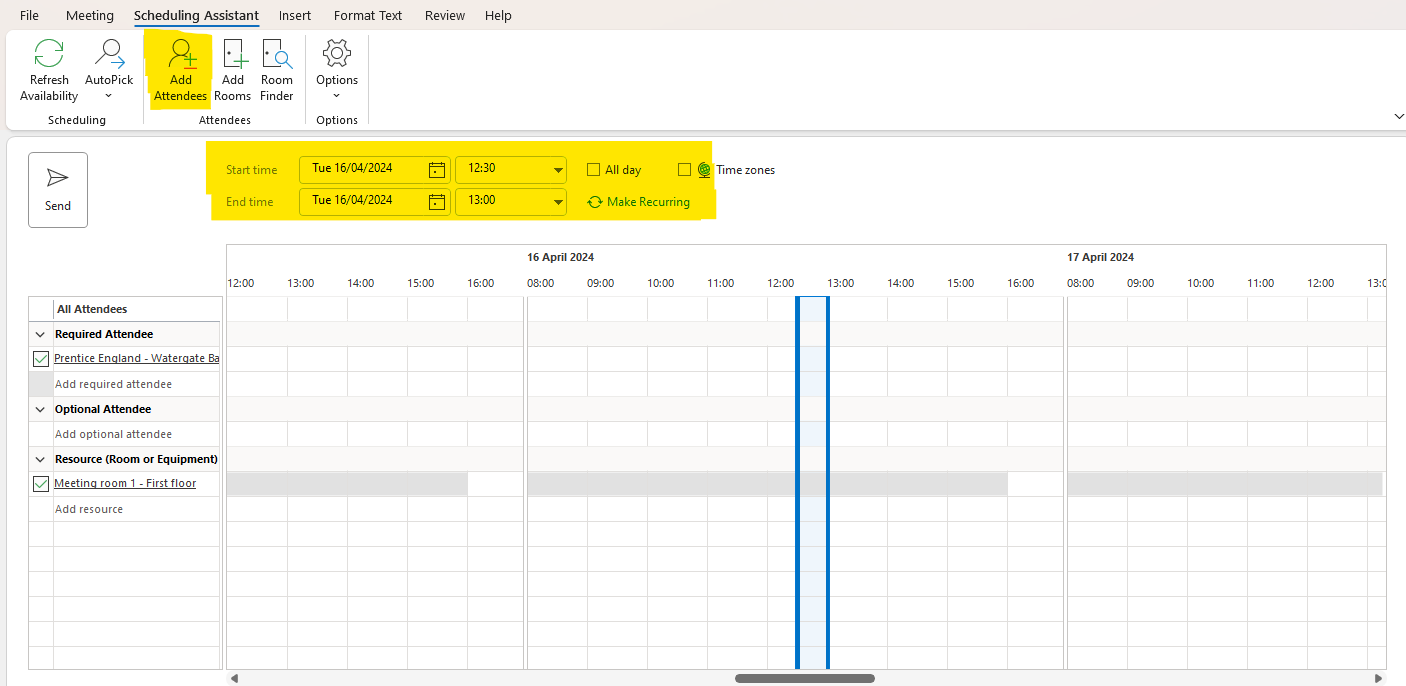Enable the All day checkbox

pos(593,170)
